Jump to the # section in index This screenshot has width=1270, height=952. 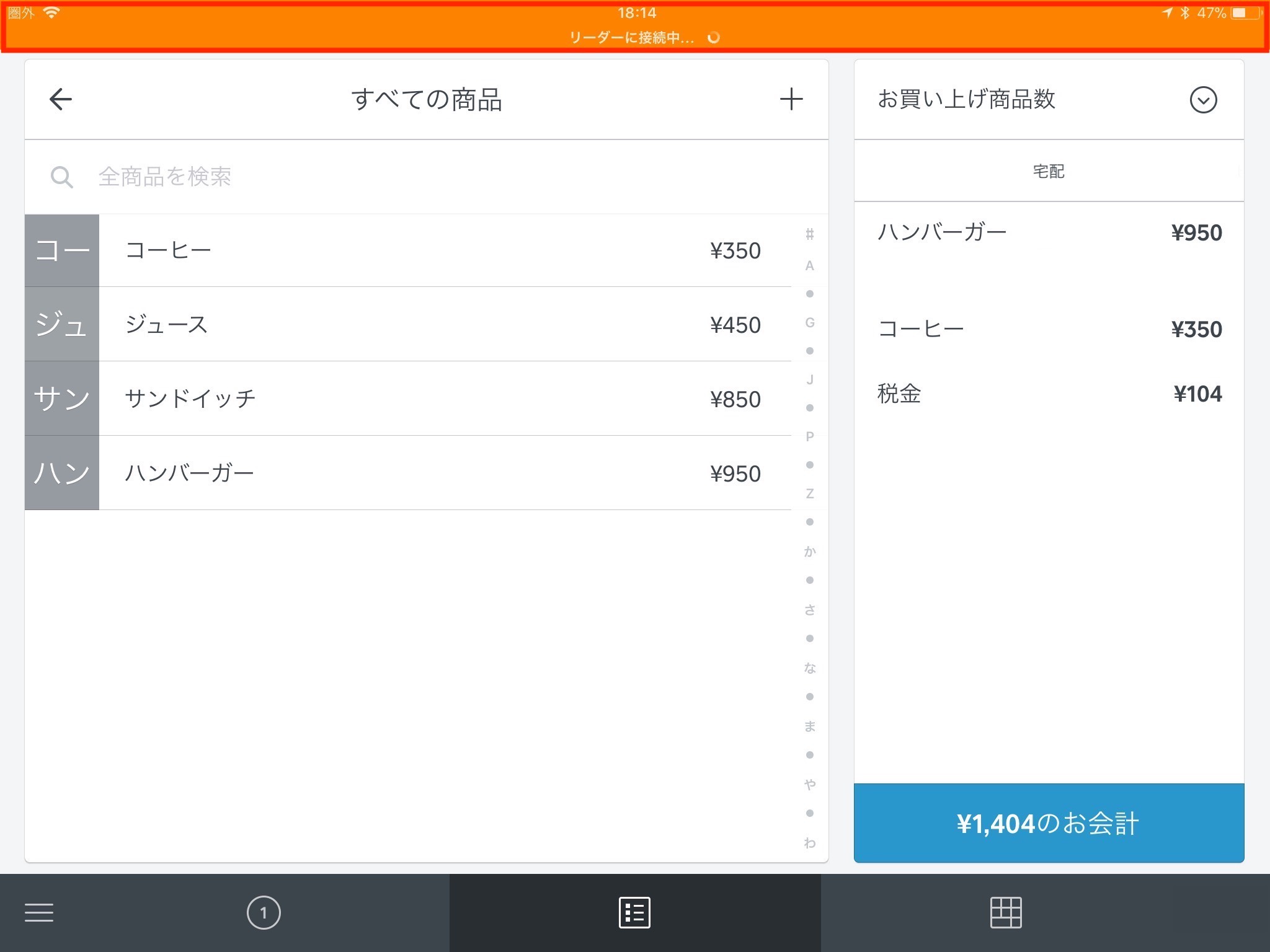pyautogui.click(x=809, y=234)
